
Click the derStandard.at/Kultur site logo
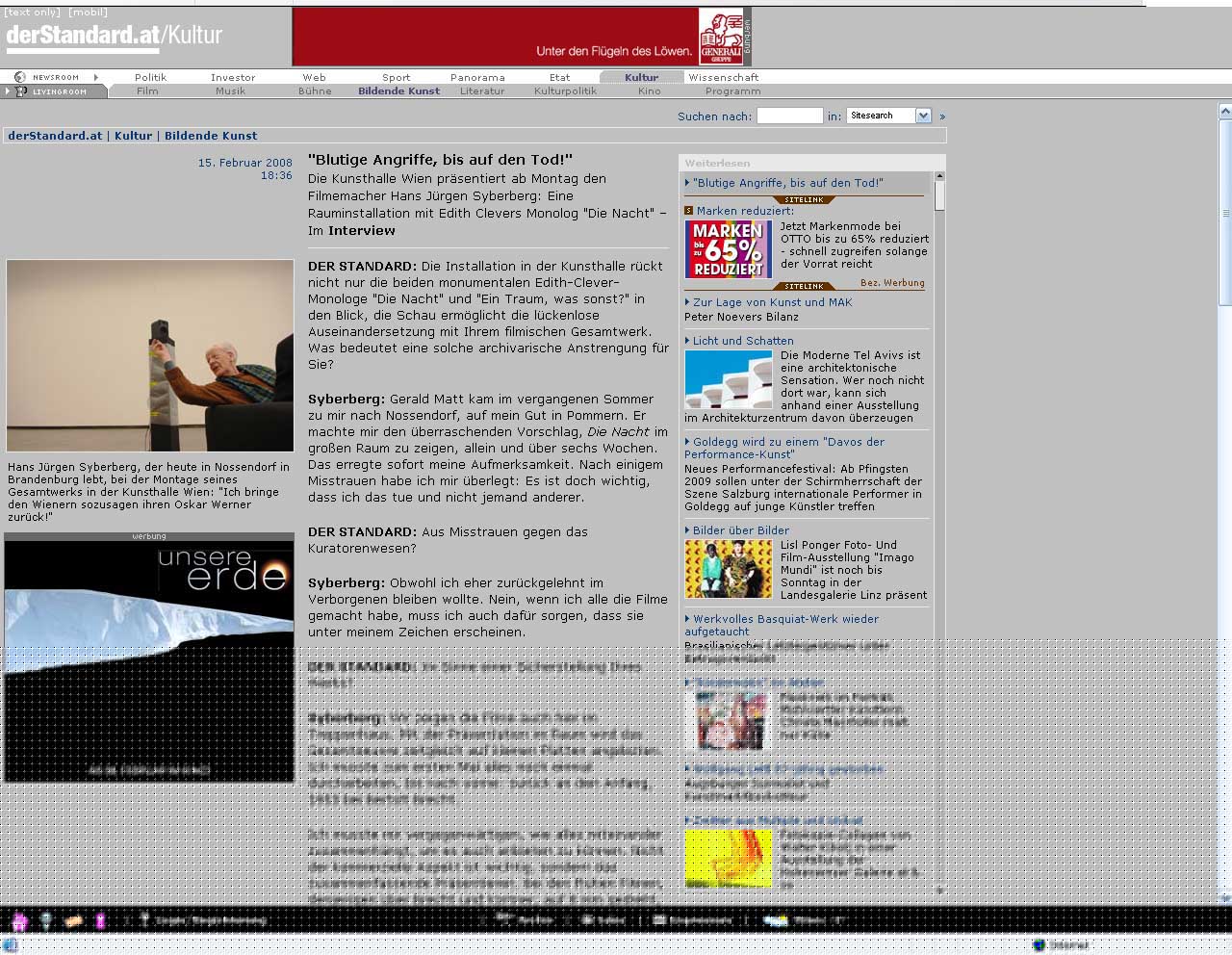click(114, 36)
